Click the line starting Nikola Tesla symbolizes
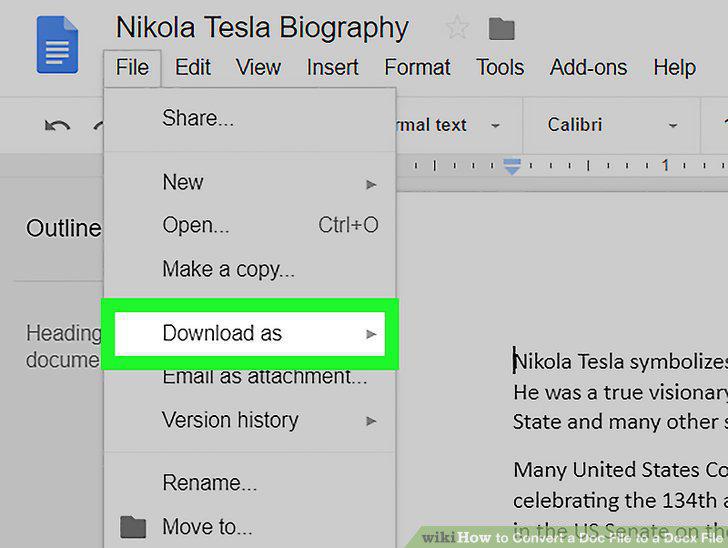Screen dimensions: 728x548 pos(620,362)
